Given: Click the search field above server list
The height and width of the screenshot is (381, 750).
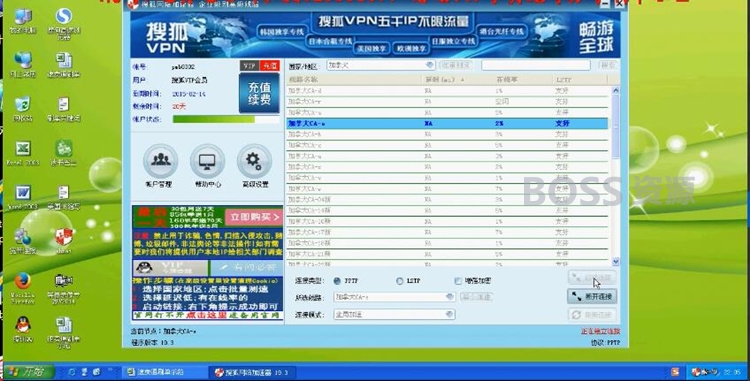Looking at the screenshot, I should pyautogui.click(x=536, y=65).
